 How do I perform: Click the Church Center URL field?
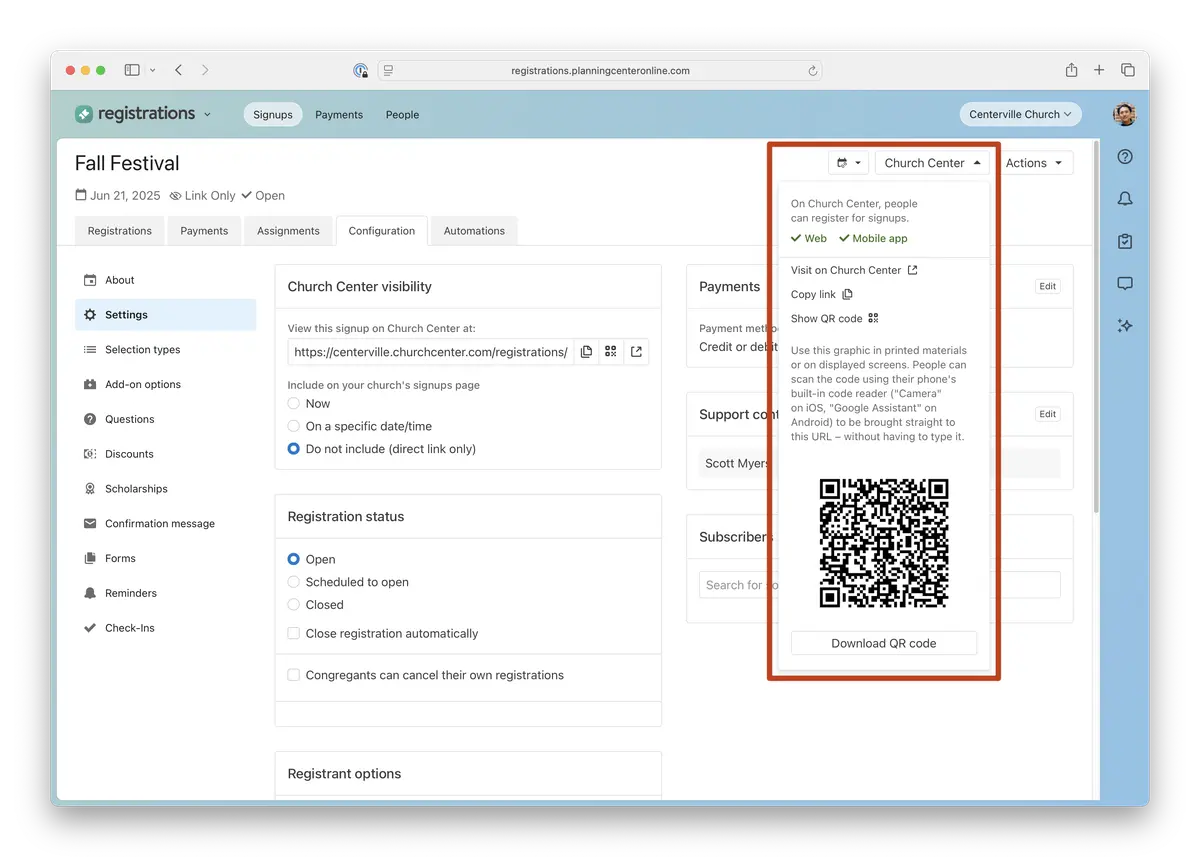(x=431, y=352)
